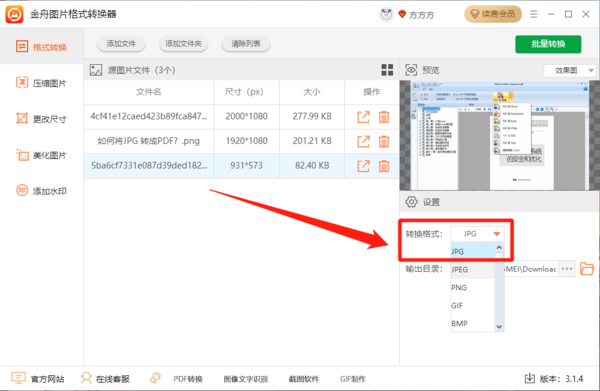
Task: Open the 格式转换 sidebar tab
Action: pos(41,47)
